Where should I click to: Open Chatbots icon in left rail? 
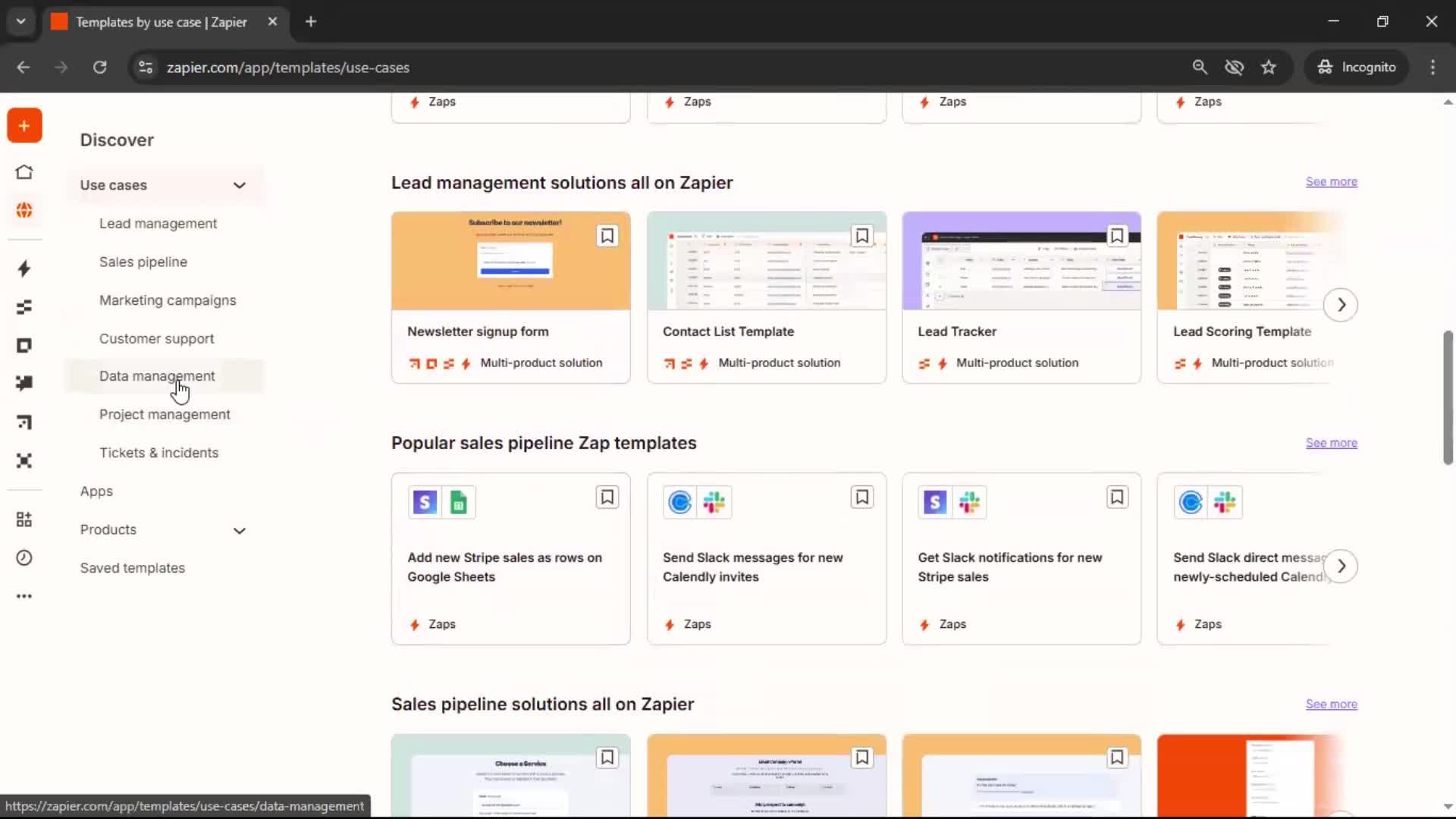point(24,383)
